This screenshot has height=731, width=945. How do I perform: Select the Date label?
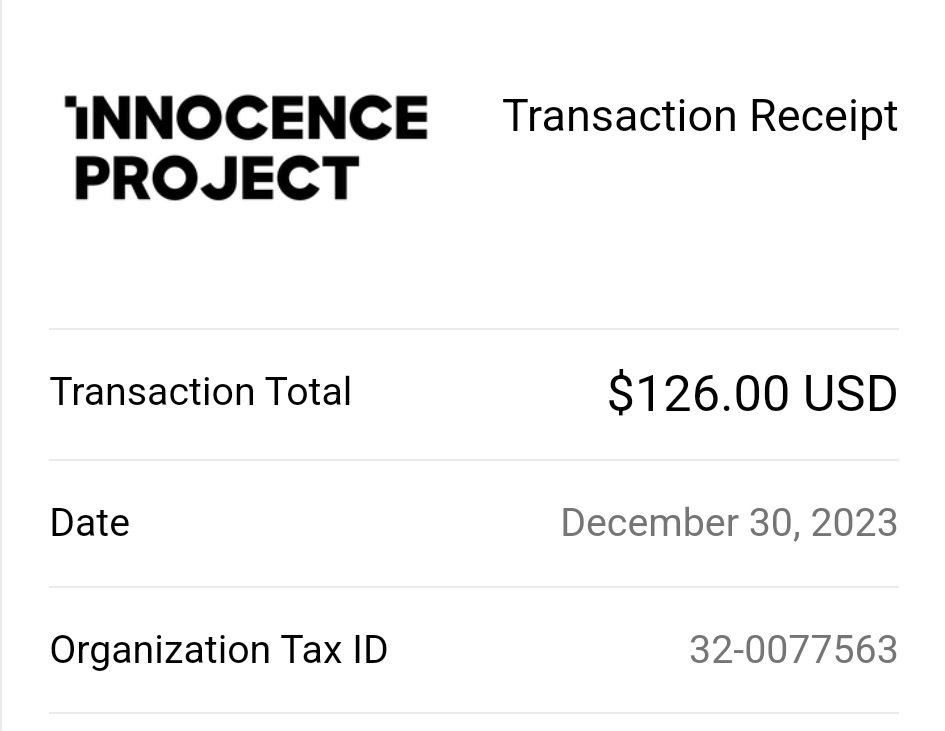point(90,522)
